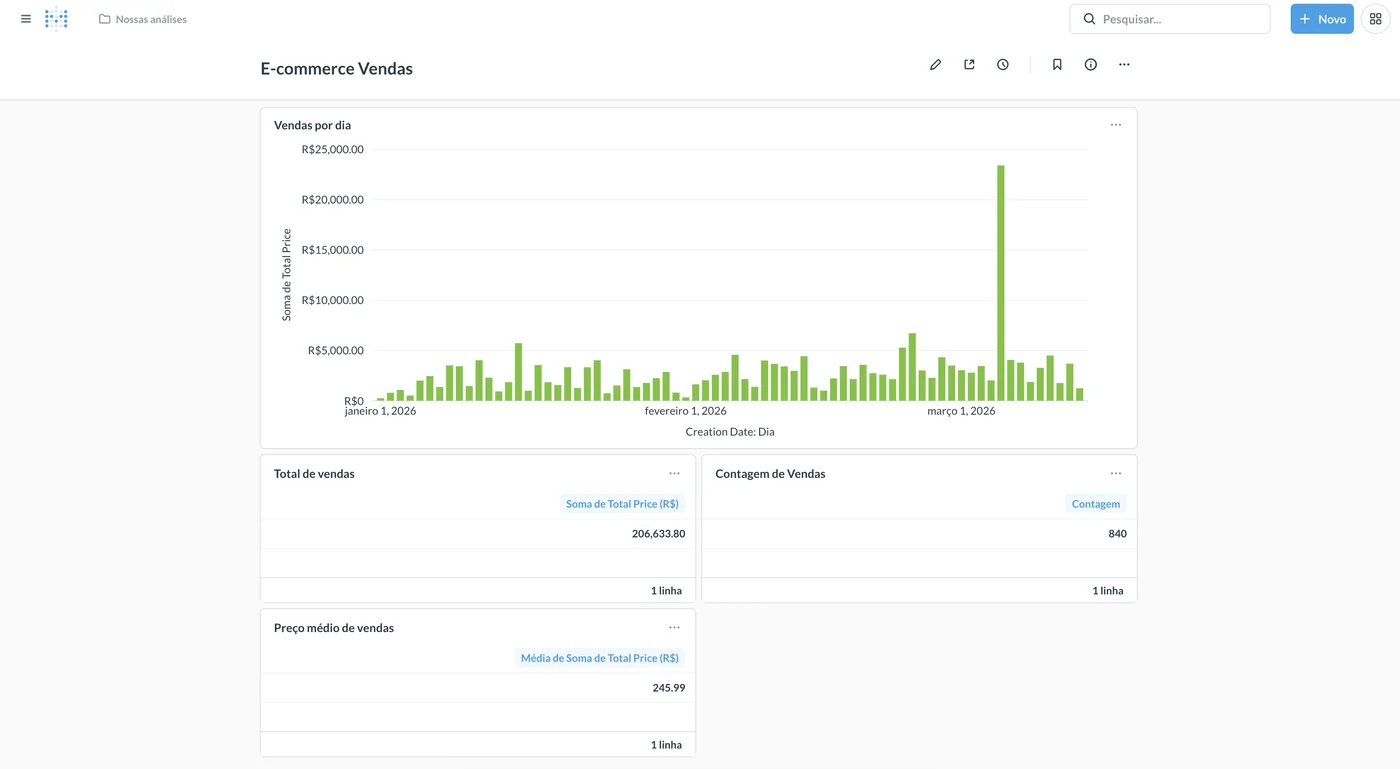Open Total de vendas card menu
Image resolution: width=1400 pixels, height=769 pixels.
[x=674, y=474]
